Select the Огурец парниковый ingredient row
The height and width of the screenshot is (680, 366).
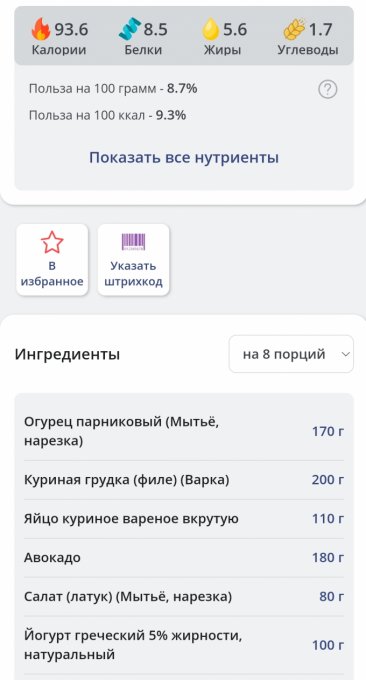tap(184, 432)
